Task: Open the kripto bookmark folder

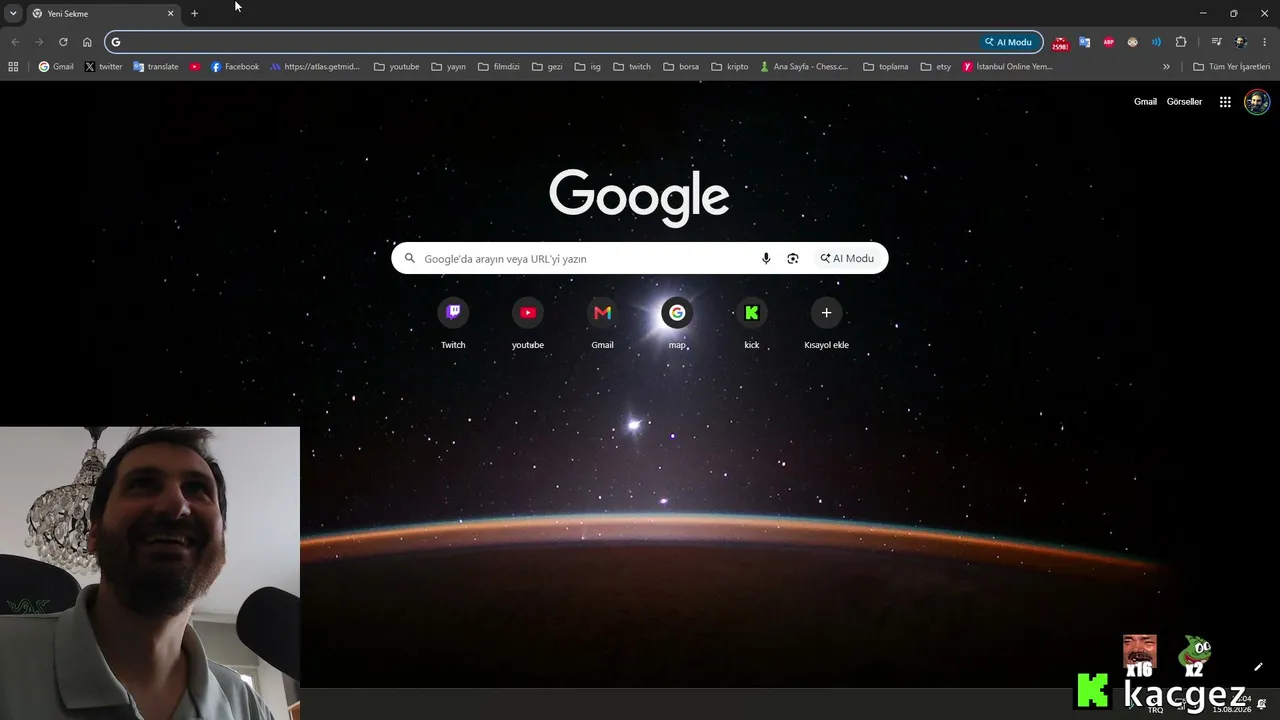Action: coord(730,67)
